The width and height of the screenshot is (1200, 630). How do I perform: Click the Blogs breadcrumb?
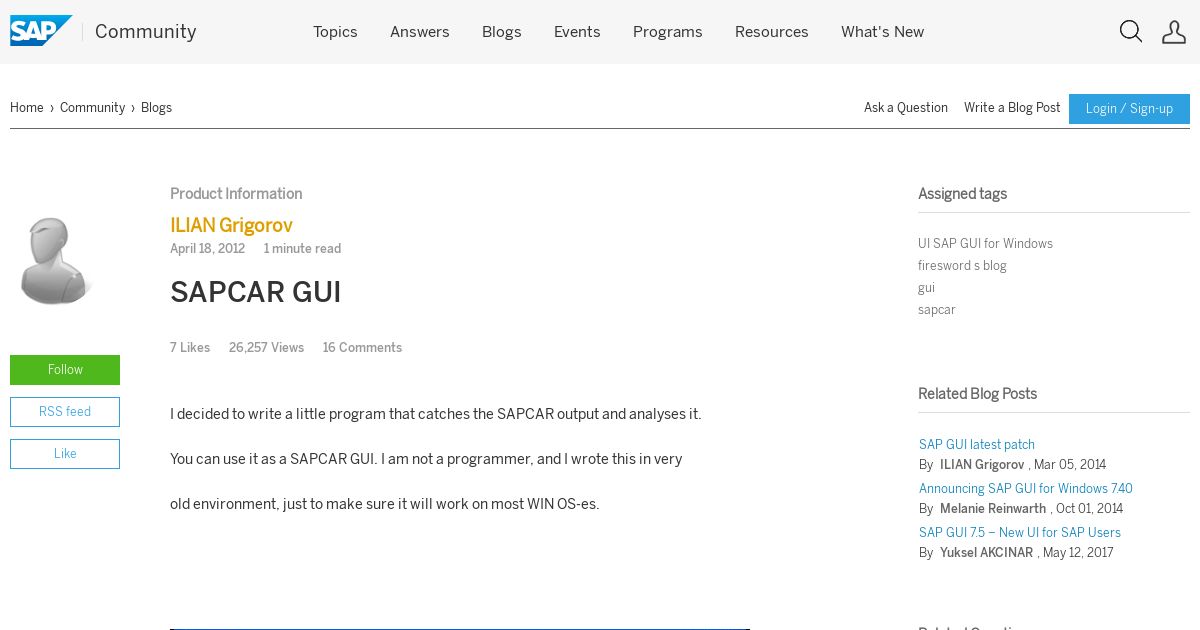156,108
